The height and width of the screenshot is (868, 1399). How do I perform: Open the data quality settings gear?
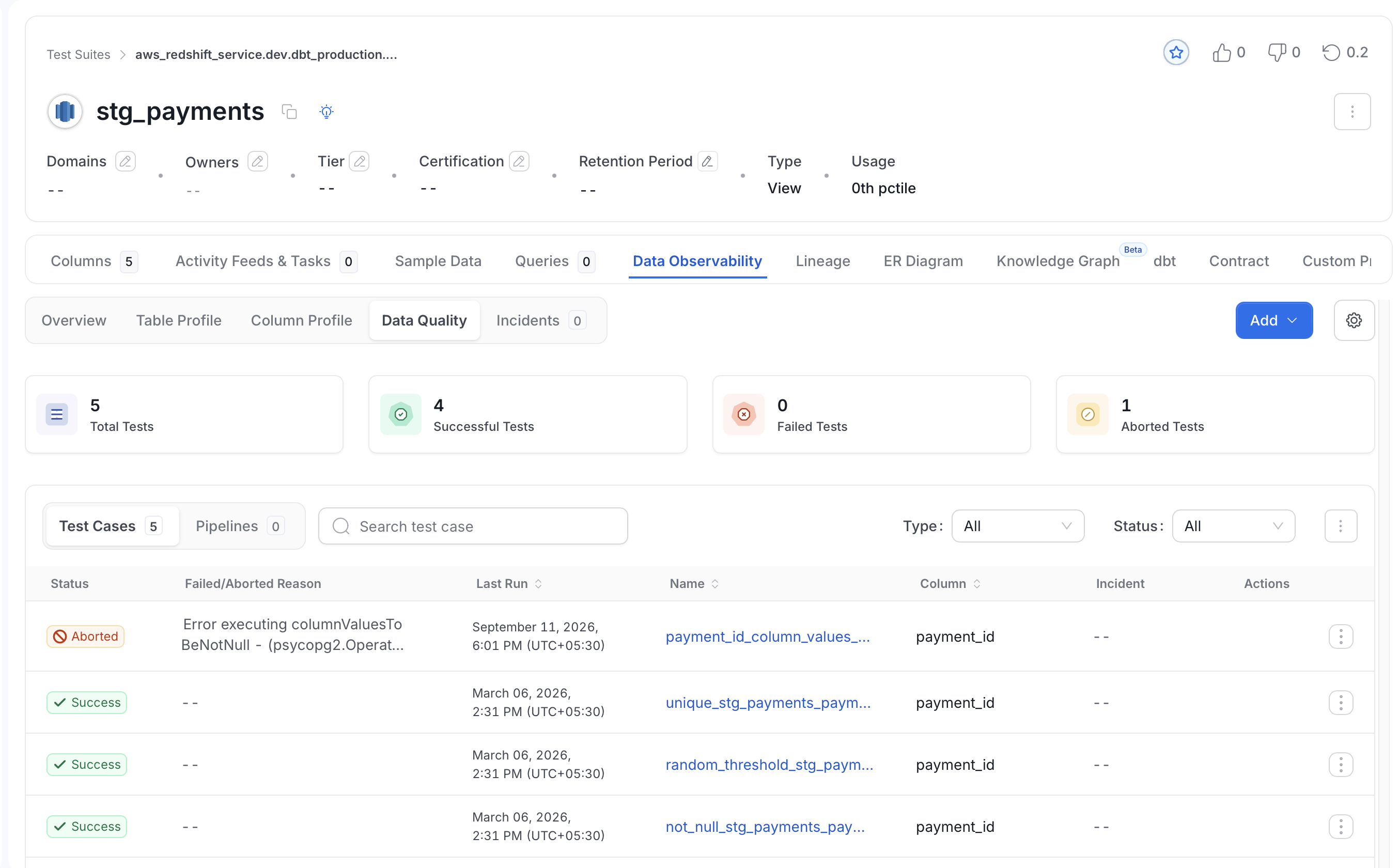(x=1354, y=320)
